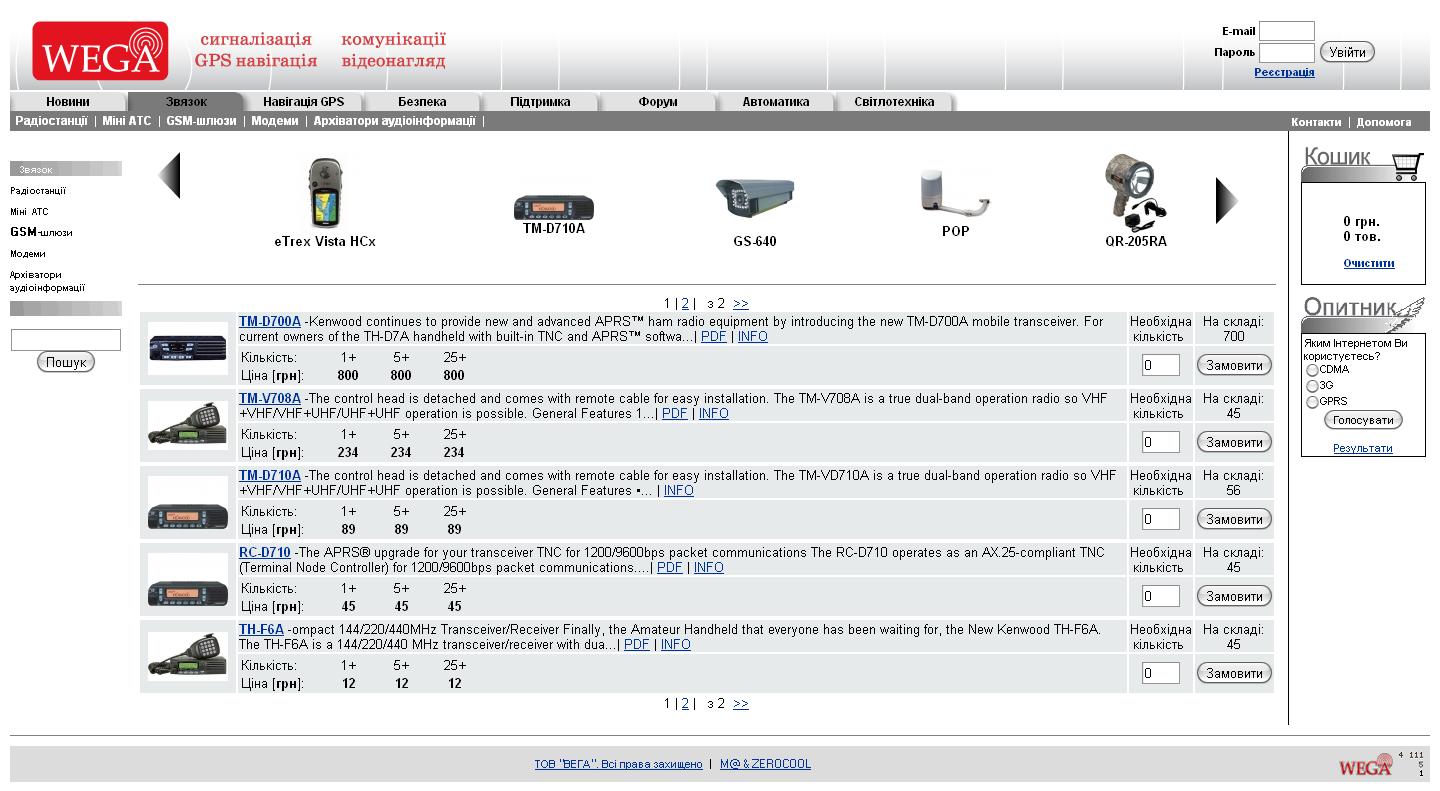
Task: View poll Результати link
Action: pos(1362,449)
